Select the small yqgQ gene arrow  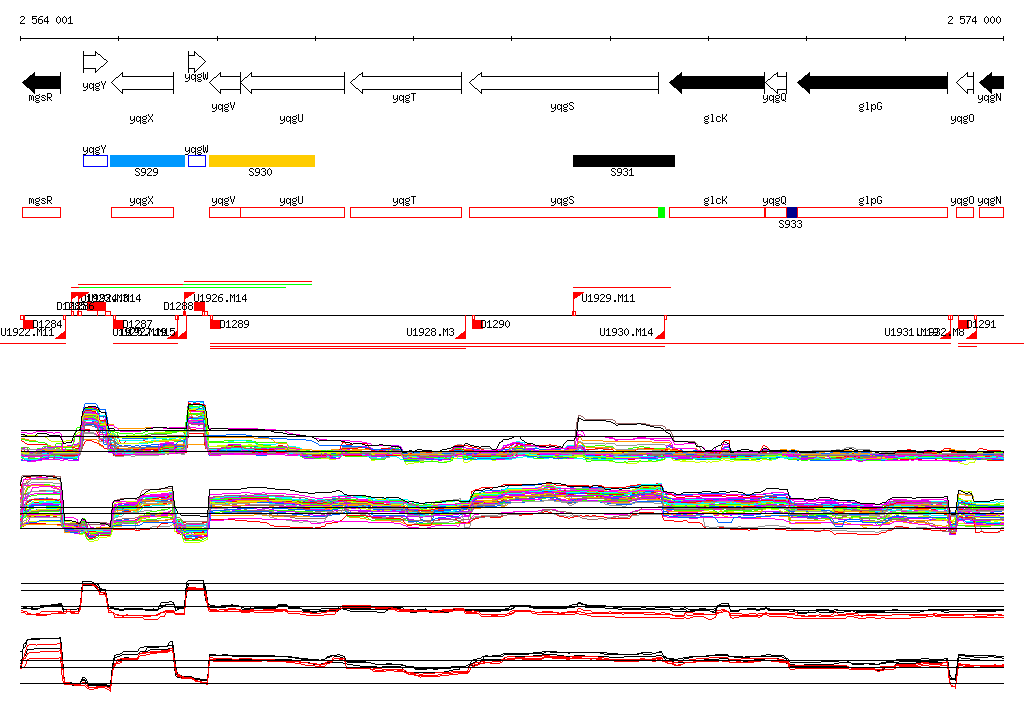tap(776, 83)
